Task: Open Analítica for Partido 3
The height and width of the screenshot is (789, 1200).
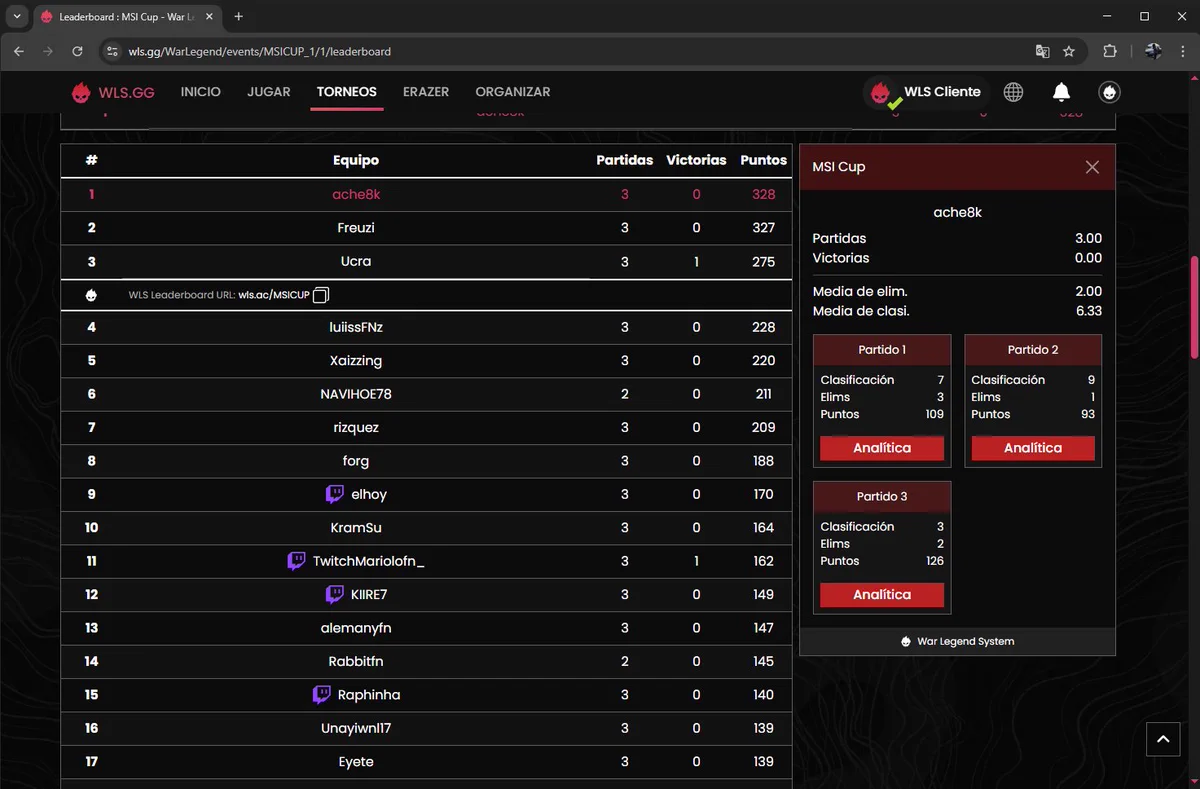Action: coord(882,595)
